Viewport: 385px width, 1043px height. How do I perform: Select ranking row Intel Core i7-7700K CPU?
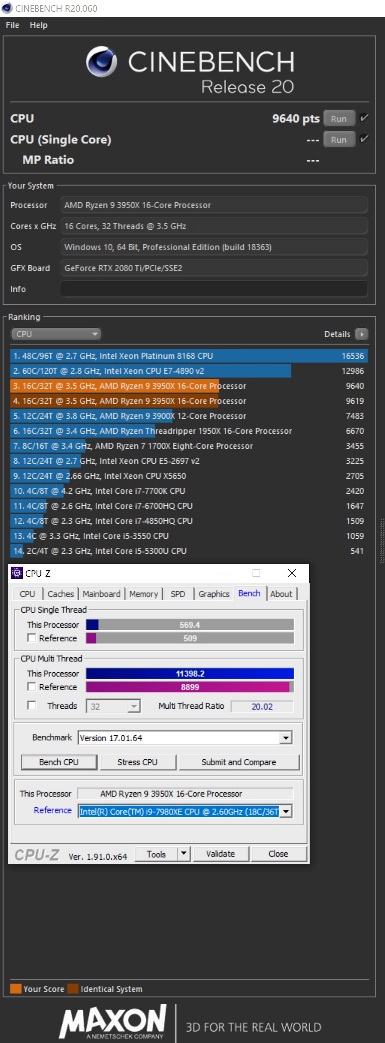(x=189, y=491)
